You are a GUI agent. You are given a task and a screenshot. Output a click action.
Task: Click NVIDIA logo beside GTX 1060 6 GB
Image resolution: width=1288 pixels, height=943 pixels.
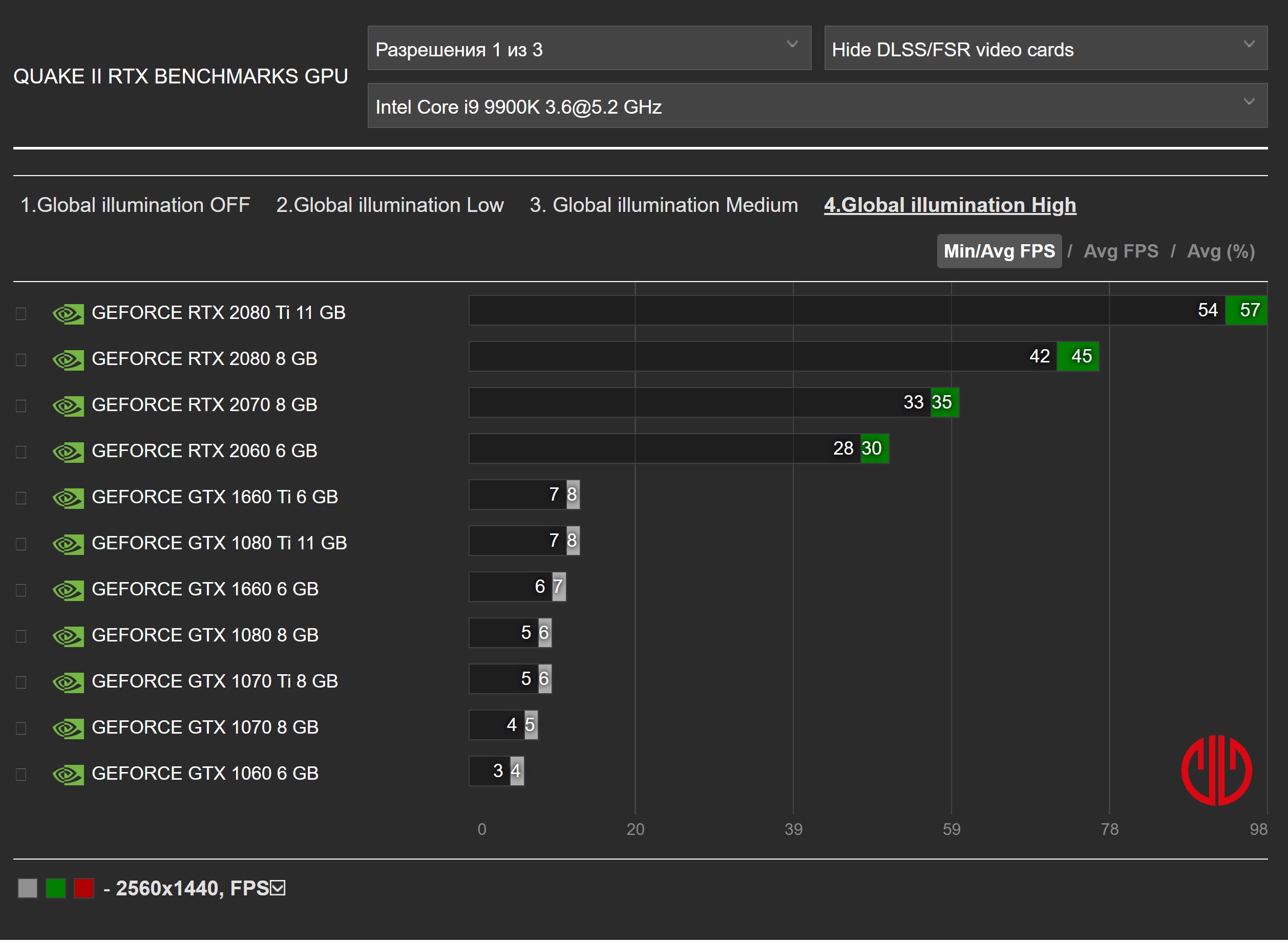click(x=68, y=775)
